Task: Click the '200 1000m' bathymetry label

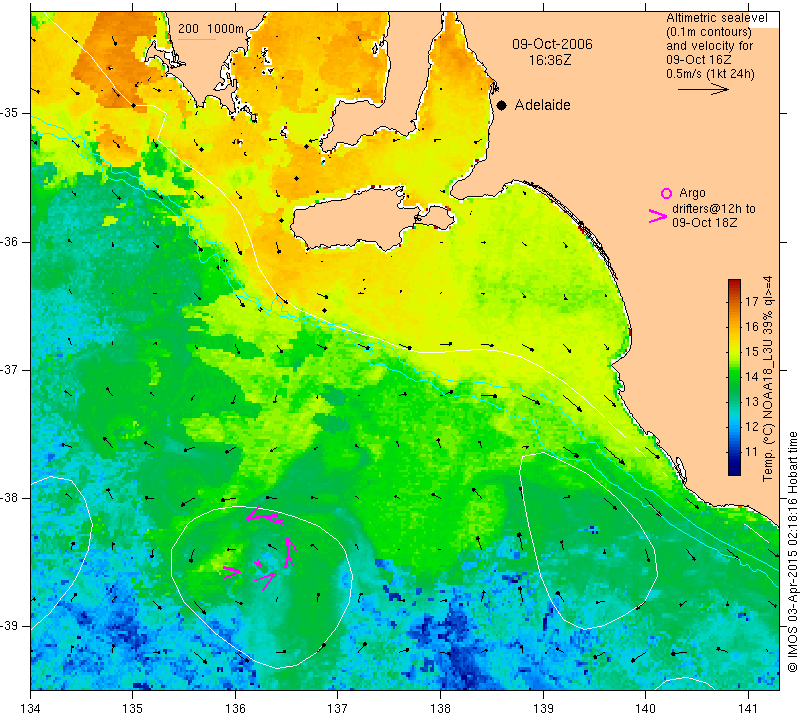Action: 211,29
